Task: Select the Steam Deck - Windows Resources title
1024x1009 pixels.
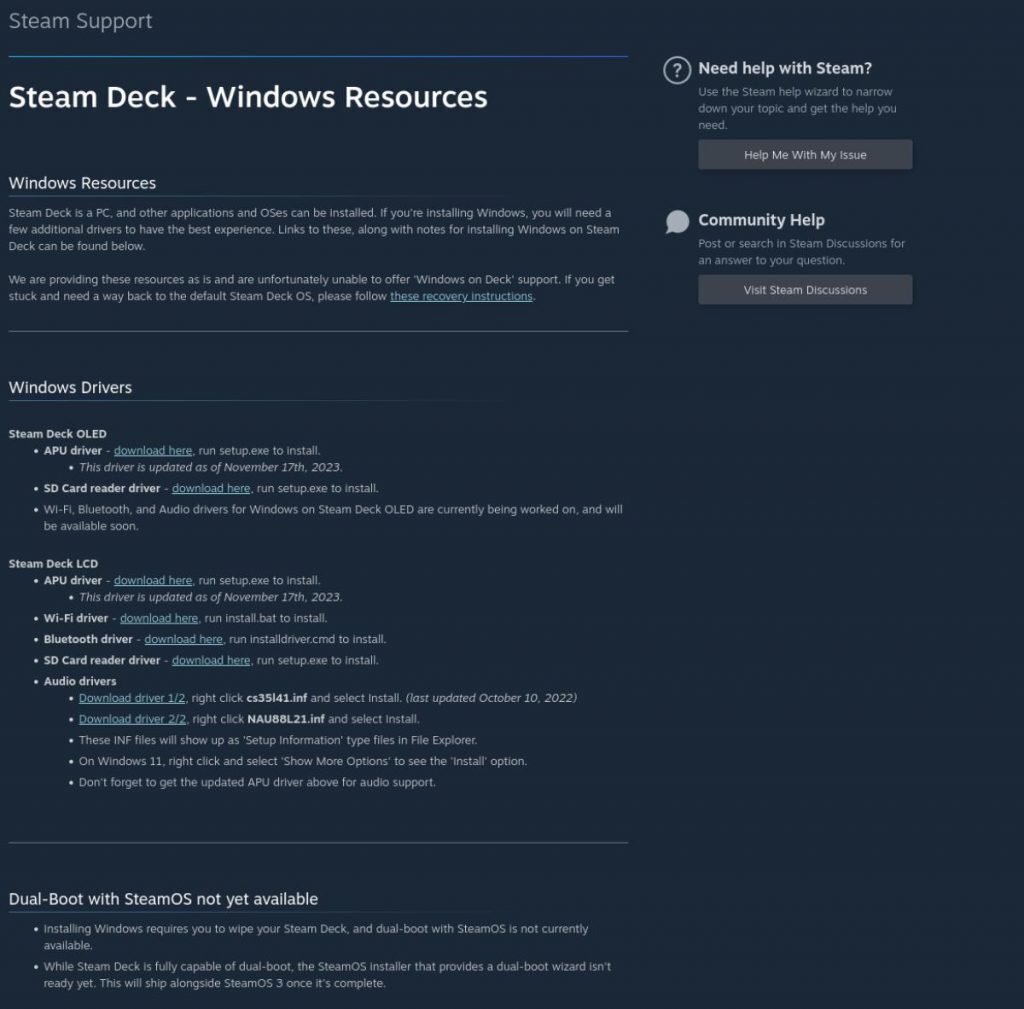Action: pyautogui.click(x=248, y=97)
